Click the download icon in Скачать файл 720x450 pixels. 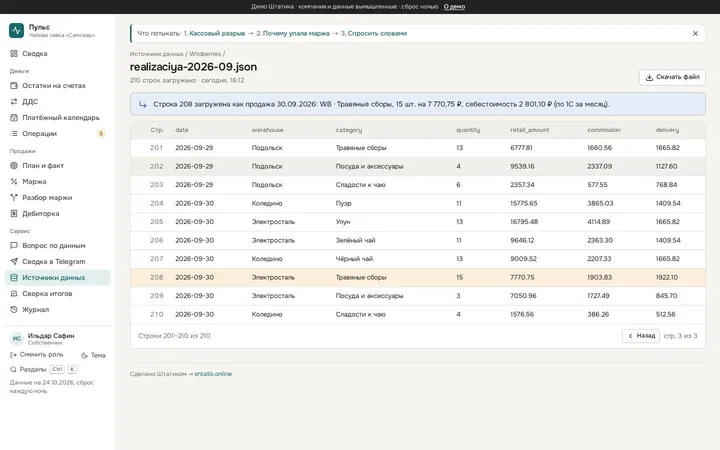click(649, 78)
